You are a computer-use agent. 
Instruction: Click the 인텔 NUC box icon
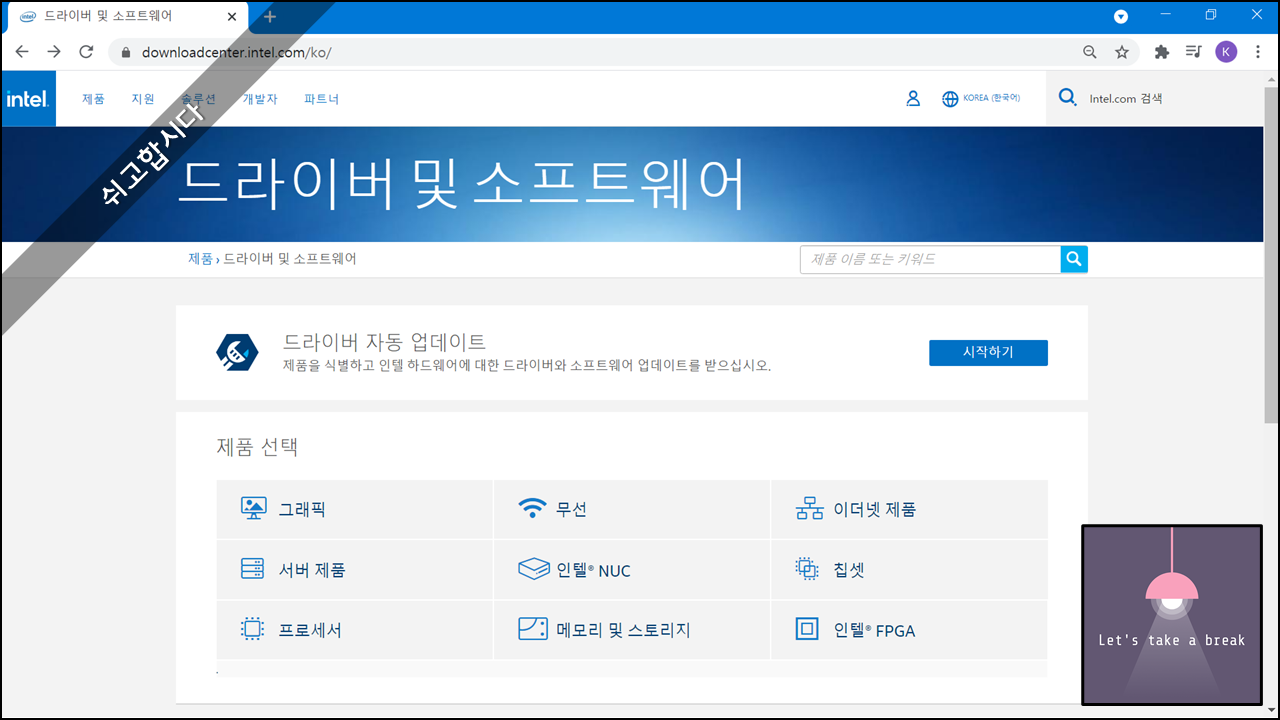[x=534, y=569]
